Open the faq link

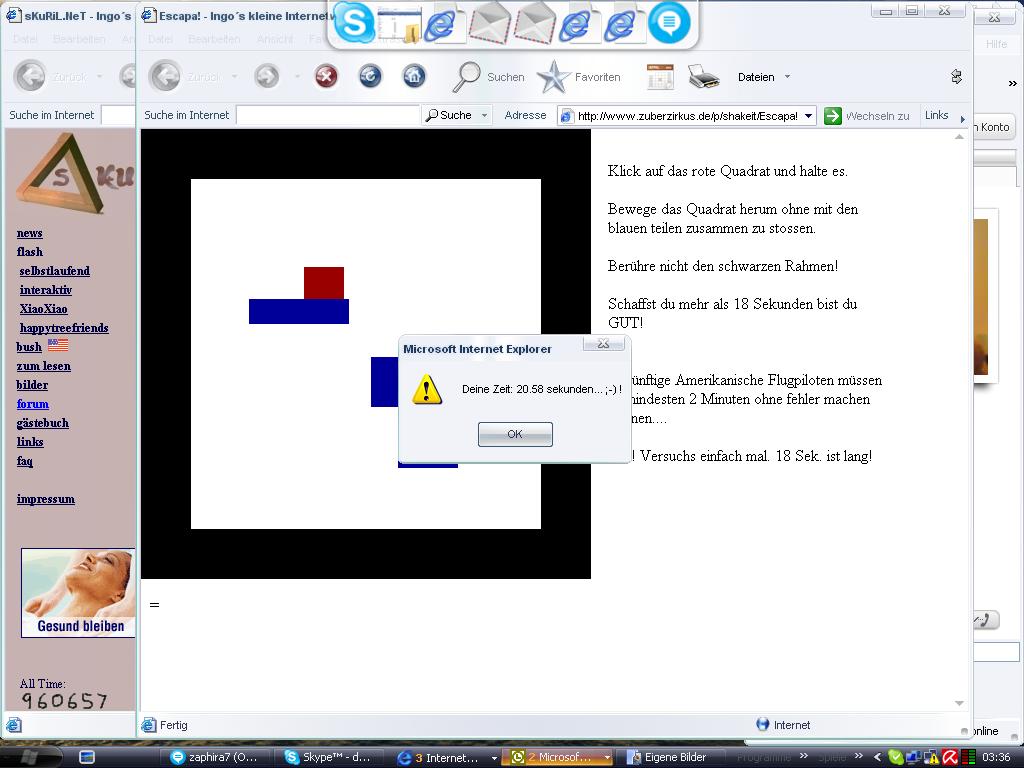24,461
